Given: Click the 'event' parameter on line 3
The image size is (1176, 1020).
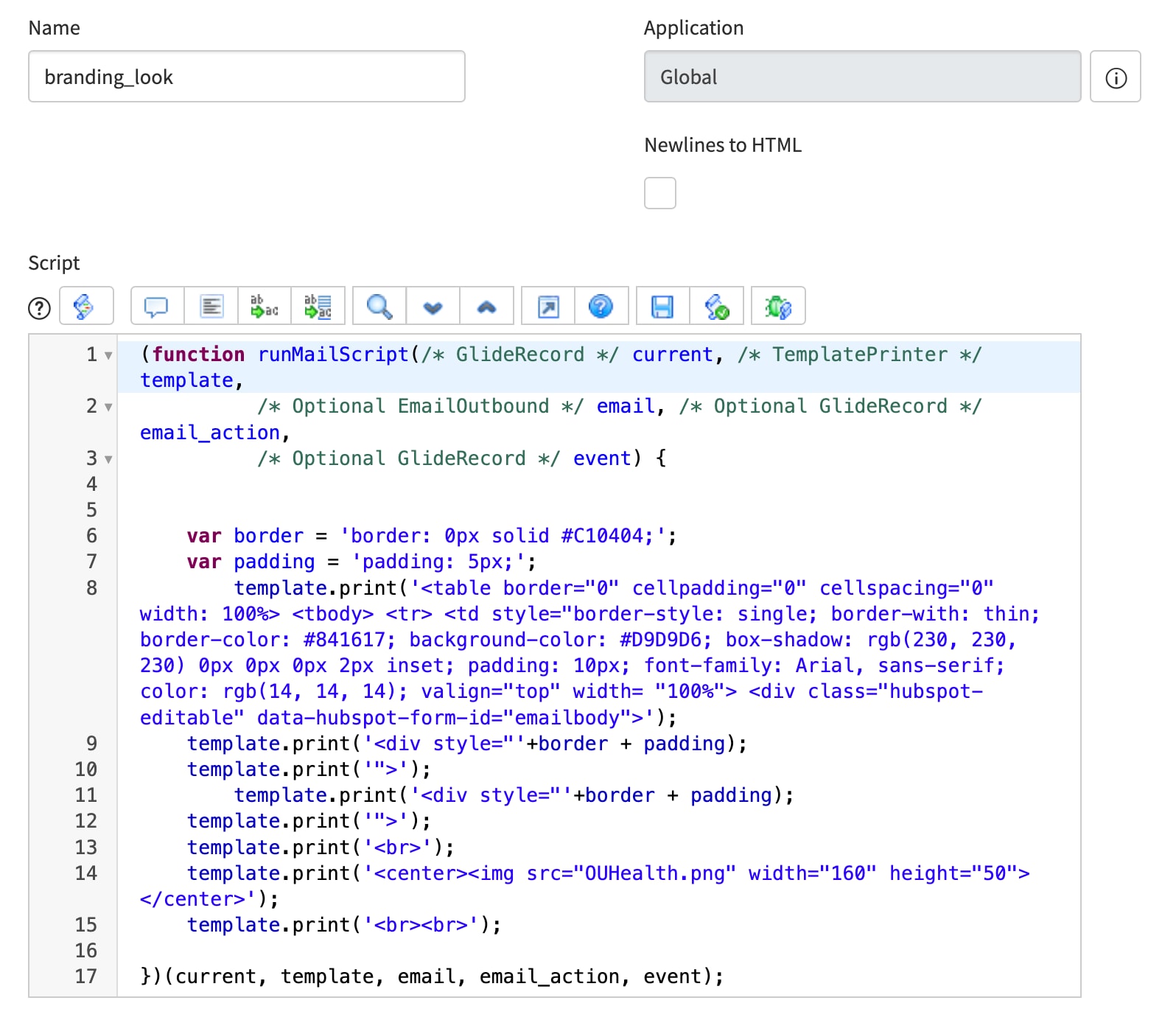Looking at the screenshot, I should (x=602, y=458).
